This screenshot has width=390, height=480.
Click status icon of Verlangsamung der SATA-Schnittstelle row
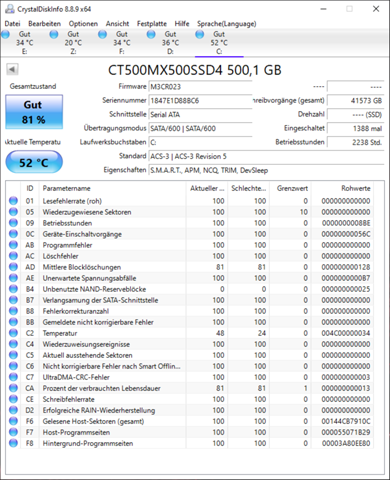[13, 300]
